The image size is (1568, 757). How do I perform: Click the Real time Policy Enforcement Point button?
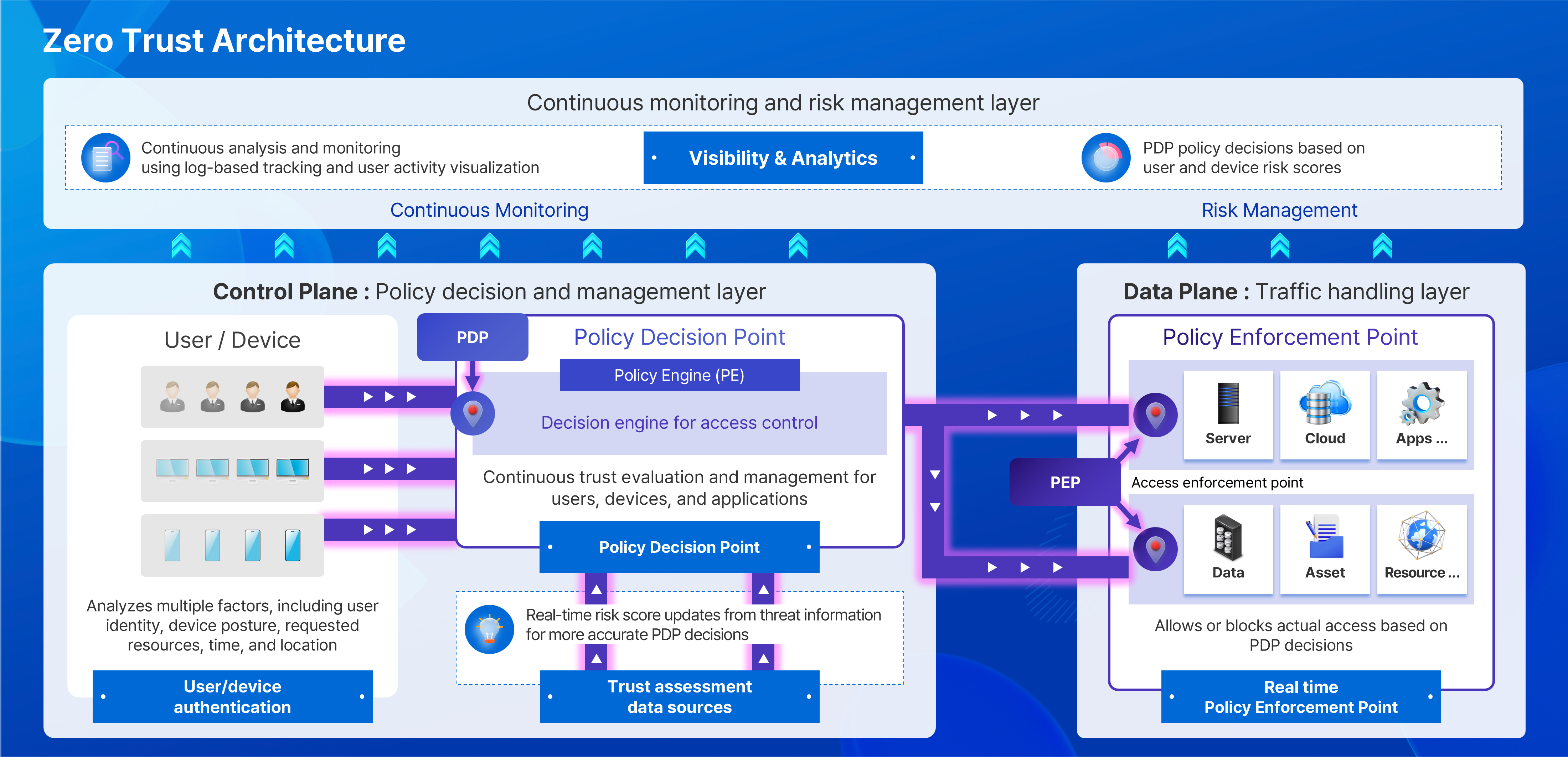(1301, 697)
